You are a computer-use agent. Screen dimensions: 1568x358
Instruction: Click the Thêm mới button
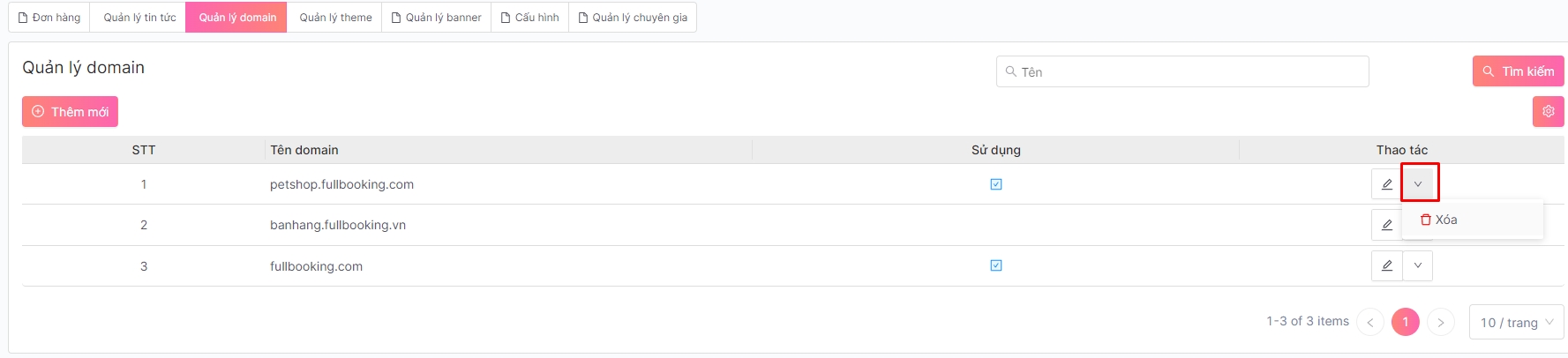tap(71, 112)
